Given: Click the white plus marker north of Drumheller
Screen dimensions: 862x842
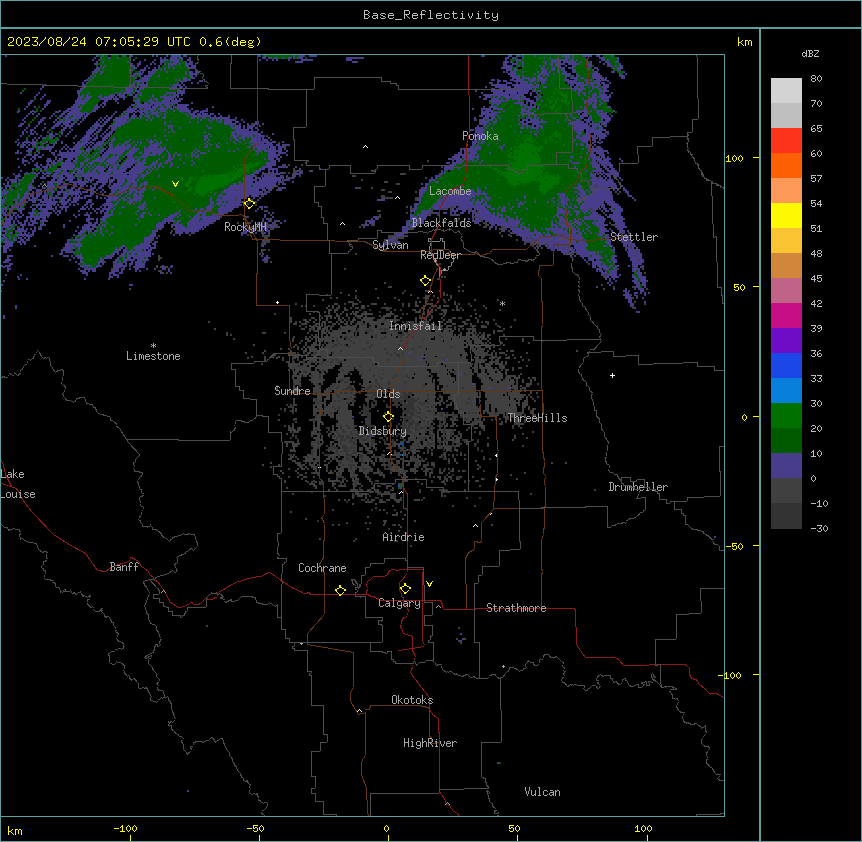Looking at the screenshot, I should [x=612, y=375].
